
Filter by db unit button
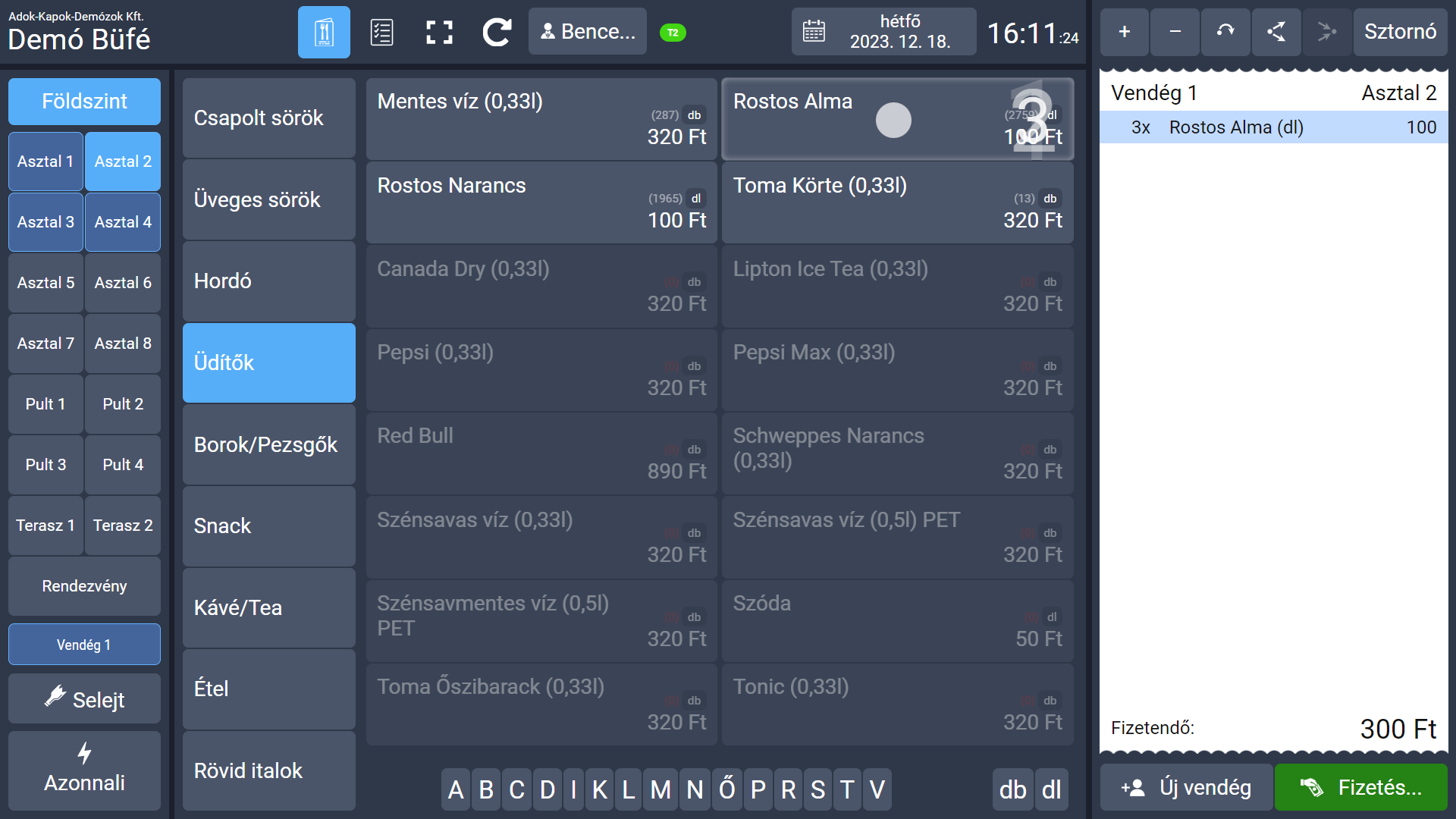tap(1012, 789)
